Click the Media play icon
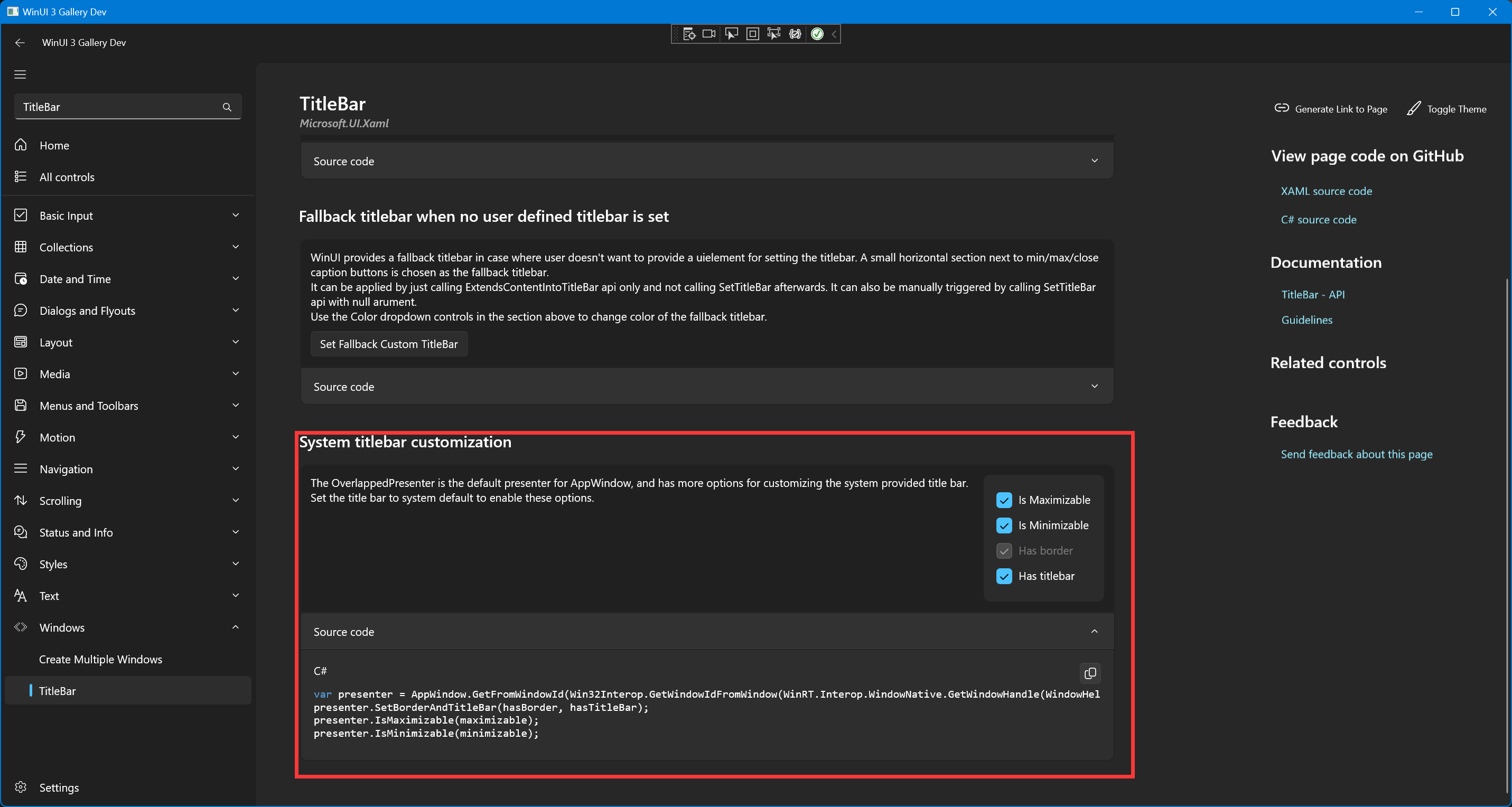1512x807 pixels. (21, 374)
